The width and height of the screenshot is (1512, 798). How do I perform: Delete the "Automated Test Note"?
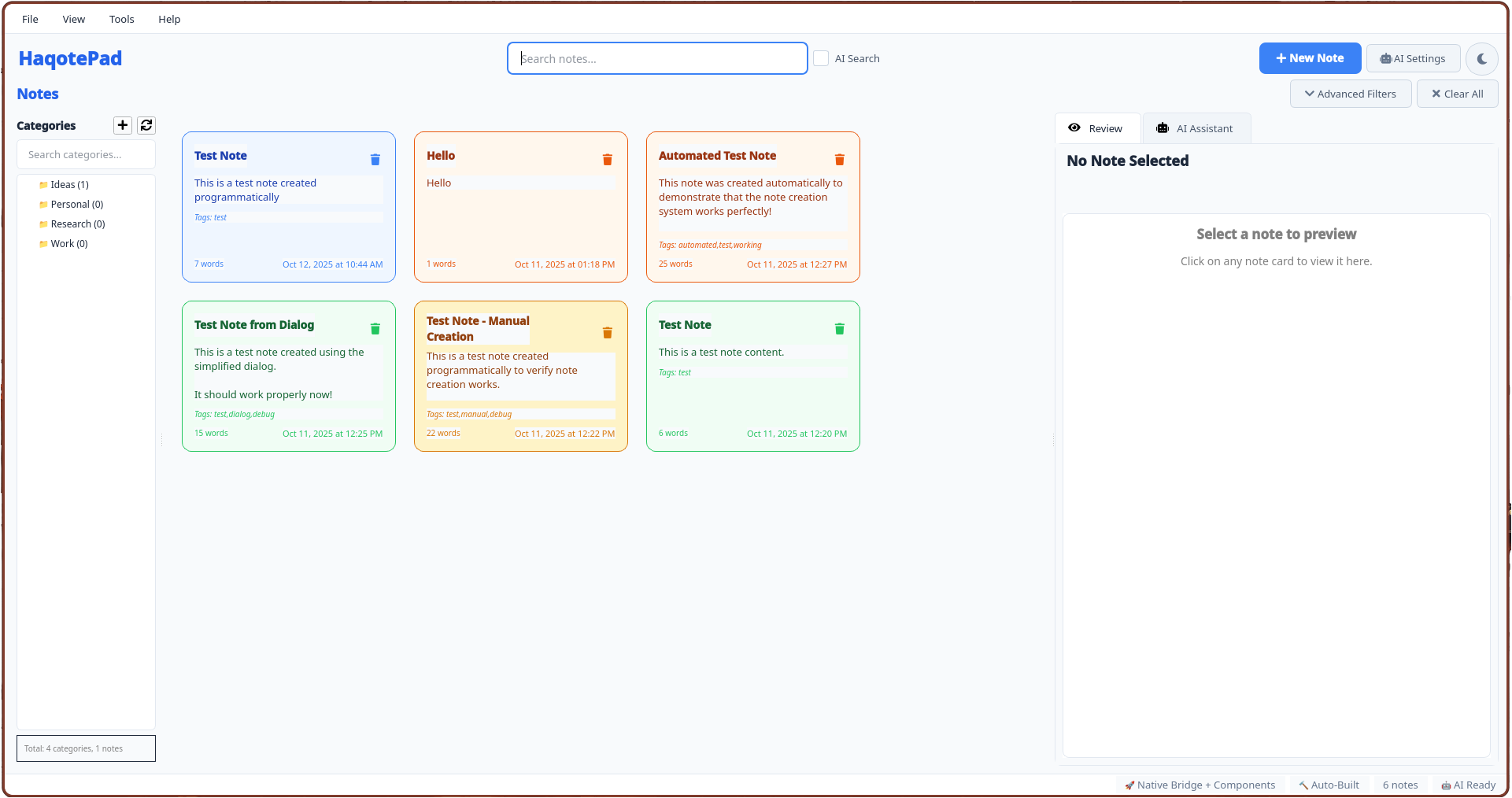[x=839, y=159]
